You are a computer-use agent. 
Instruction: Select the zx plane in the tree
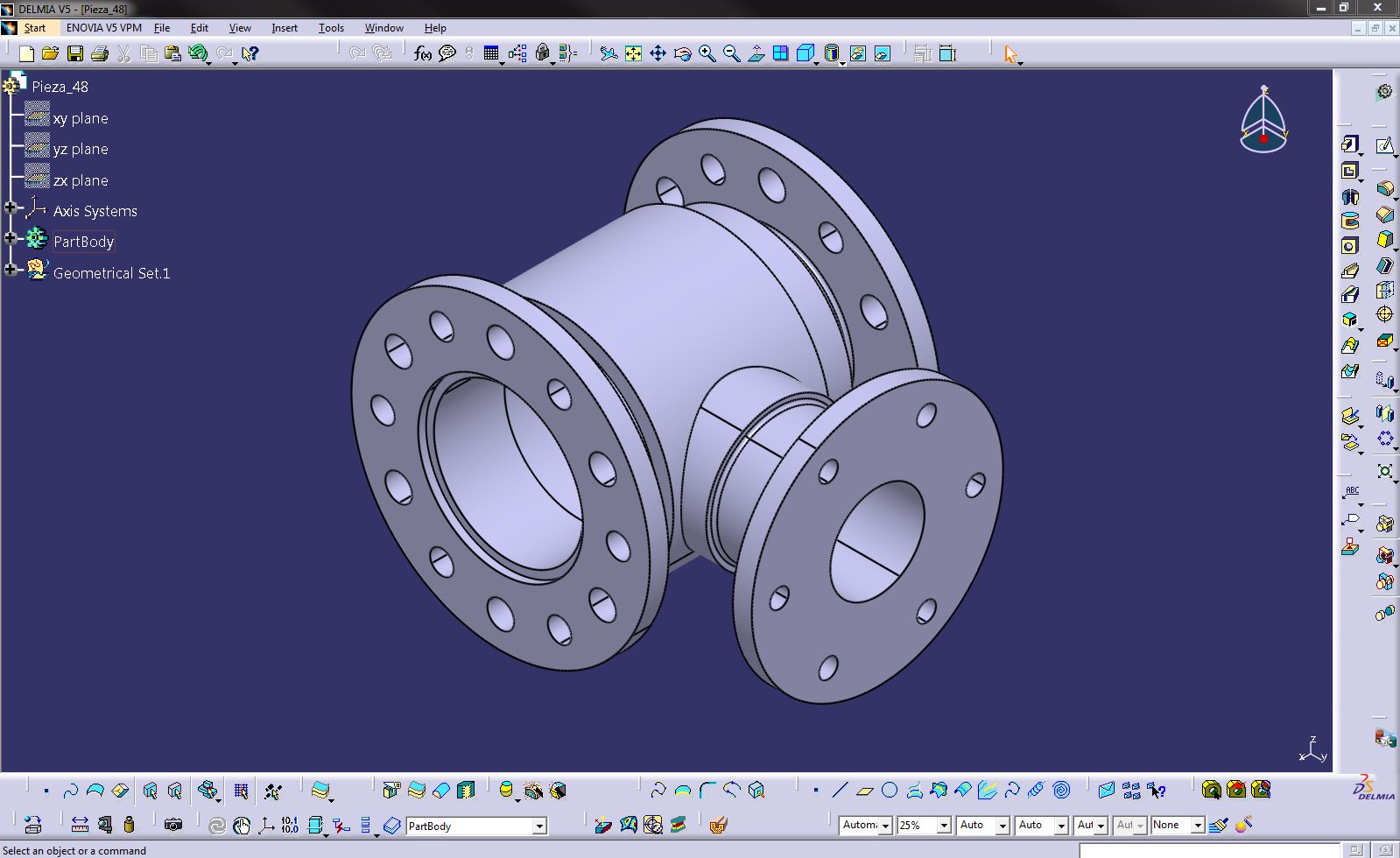[x=81, y=180]
